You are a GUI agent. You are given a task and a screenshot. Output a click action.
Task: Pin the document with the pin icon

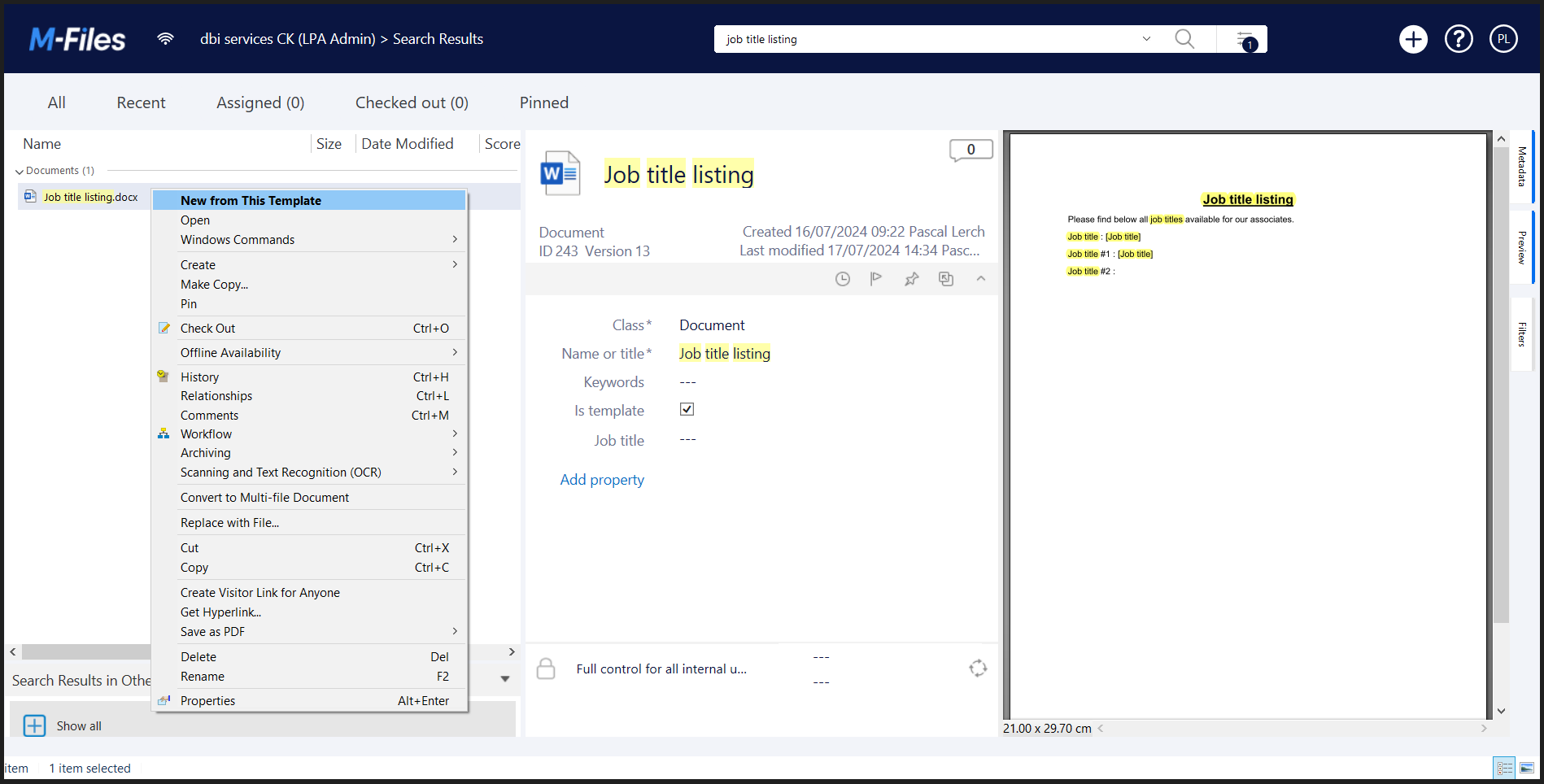click(x=911, y=279)
